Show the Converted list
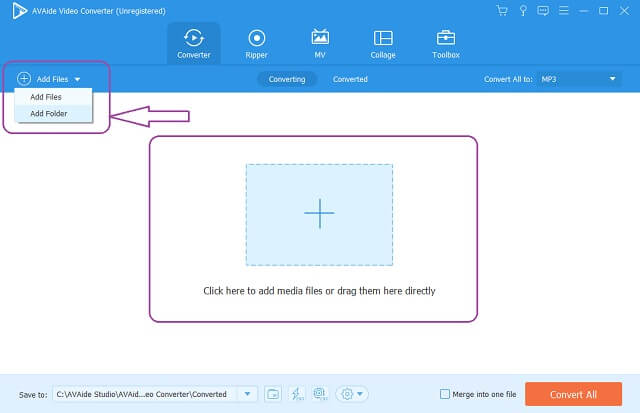This screenshot has height=413, width=640. pyautogui.click(x=350, y=79)
